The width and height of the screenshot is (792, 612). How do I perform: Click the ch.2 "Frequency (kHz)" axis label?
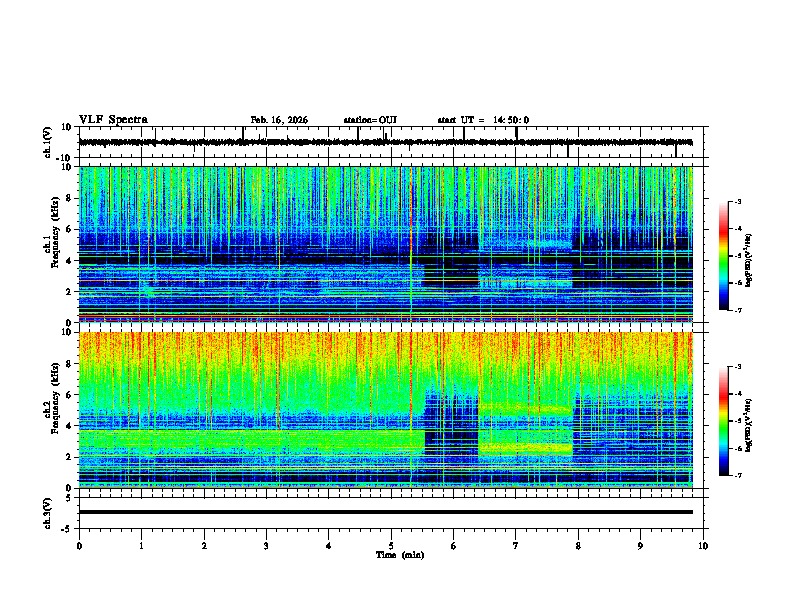[55, 397]
